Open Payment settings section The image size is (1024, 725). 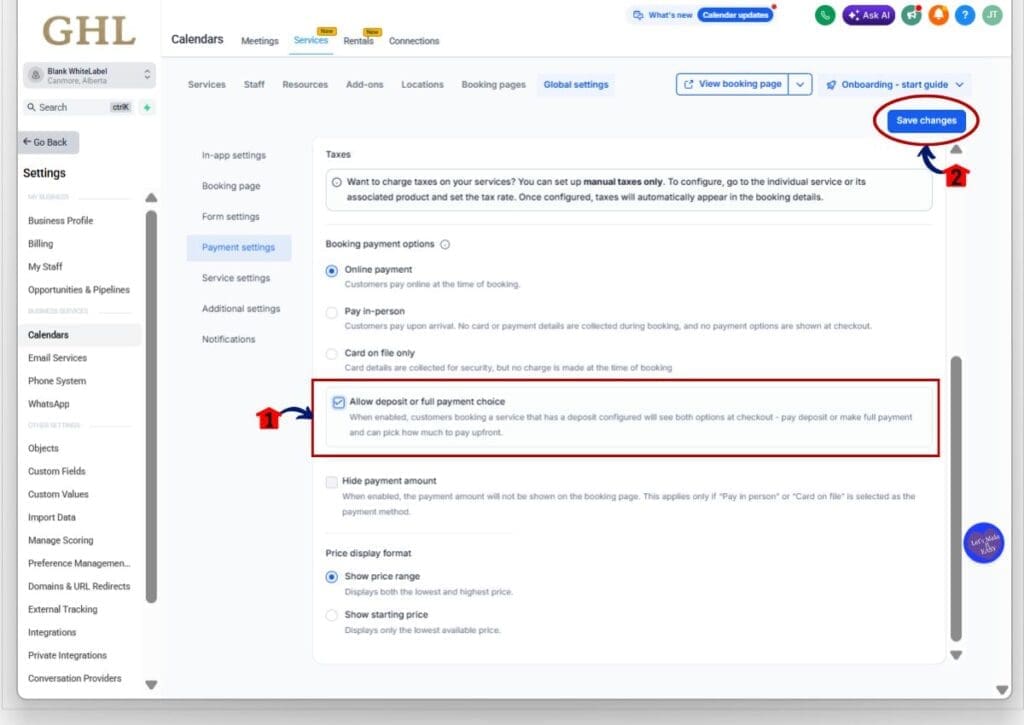(238, 248)
